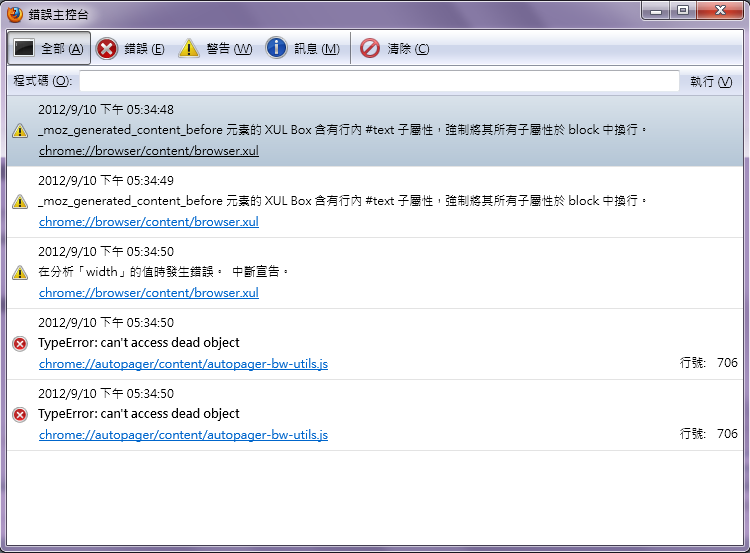Screen dimensions: 750x553
Task: Click the red error icon of the bottom TypeError
Action: 20,415
